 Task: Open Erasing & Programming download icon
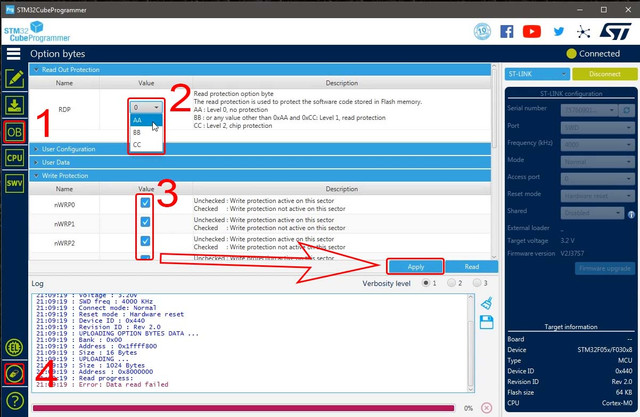(x=15, y=105)
